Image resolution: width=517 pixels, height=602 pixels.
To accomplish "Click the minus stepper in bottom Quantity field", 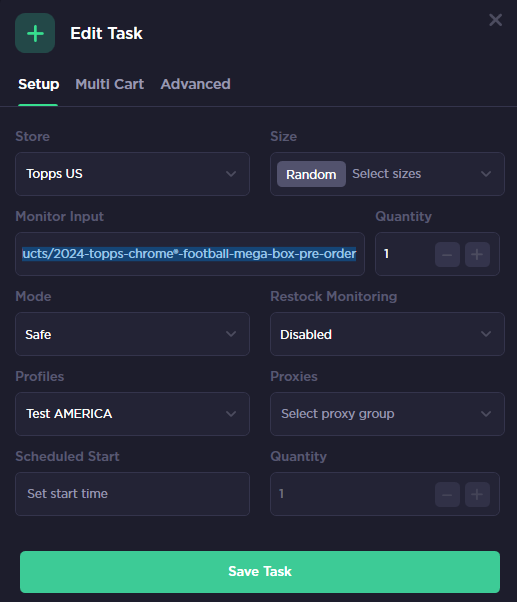I will tap(447, 494).
